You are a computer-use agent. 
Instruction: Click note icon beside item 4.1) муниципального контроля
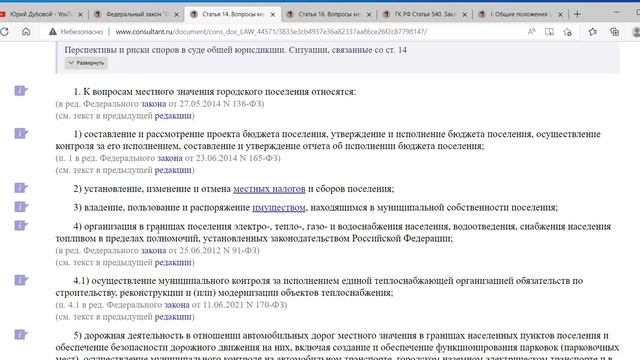click(21, 280)
